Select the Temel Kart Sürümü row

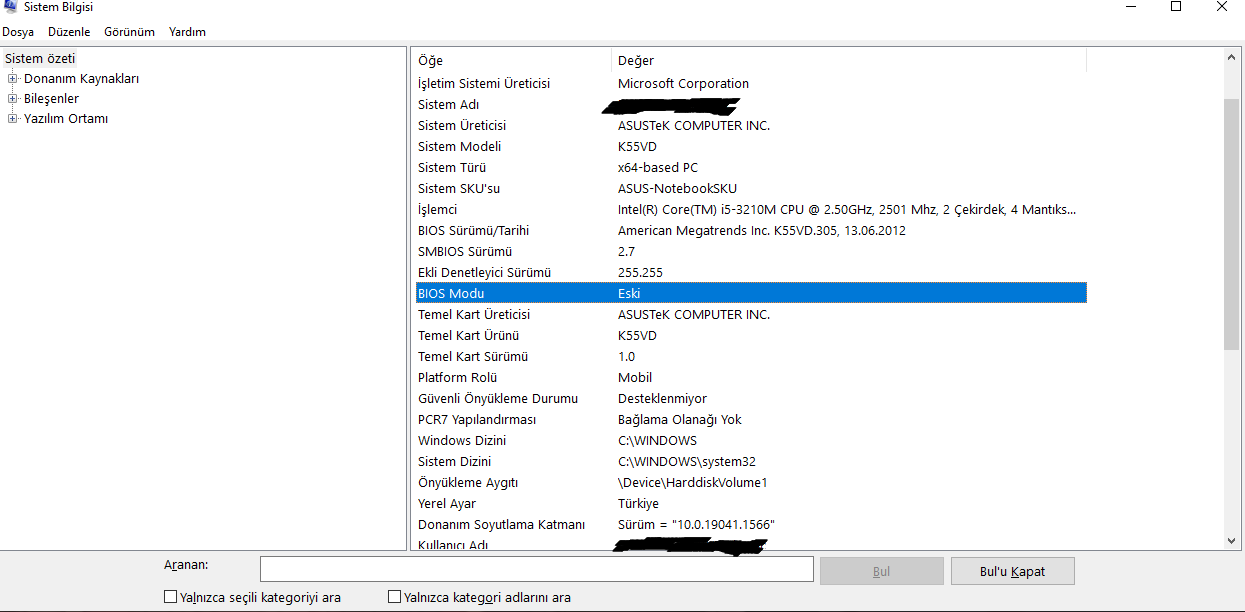(x=751, y=356)
